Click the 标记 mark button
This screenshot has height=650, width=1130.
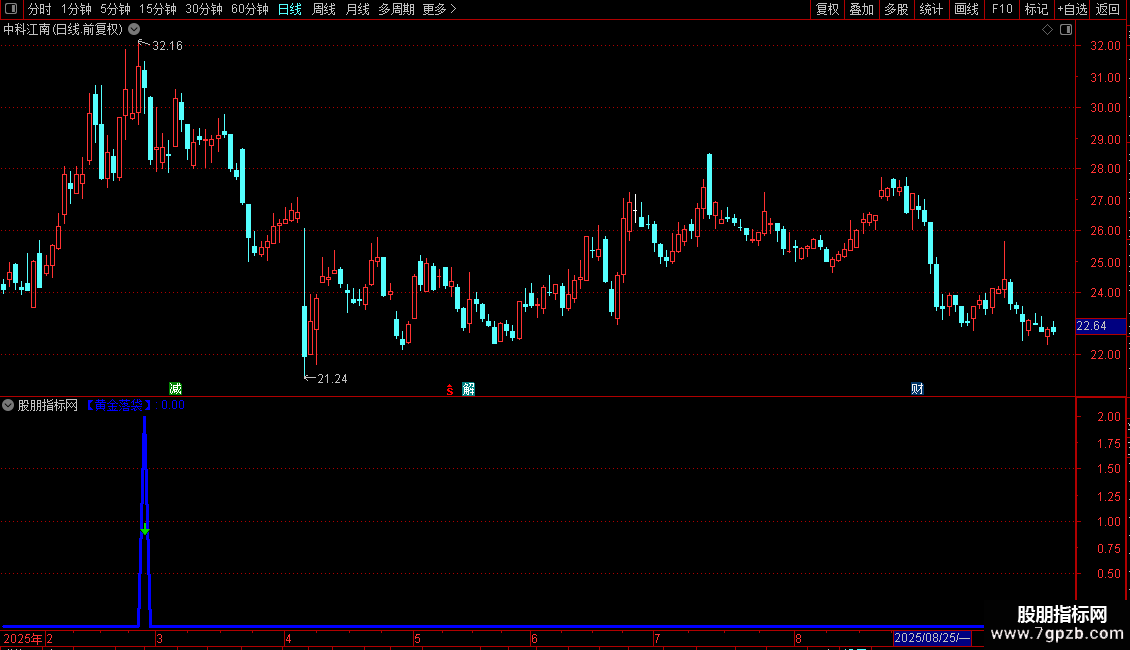coord(1036,9)
